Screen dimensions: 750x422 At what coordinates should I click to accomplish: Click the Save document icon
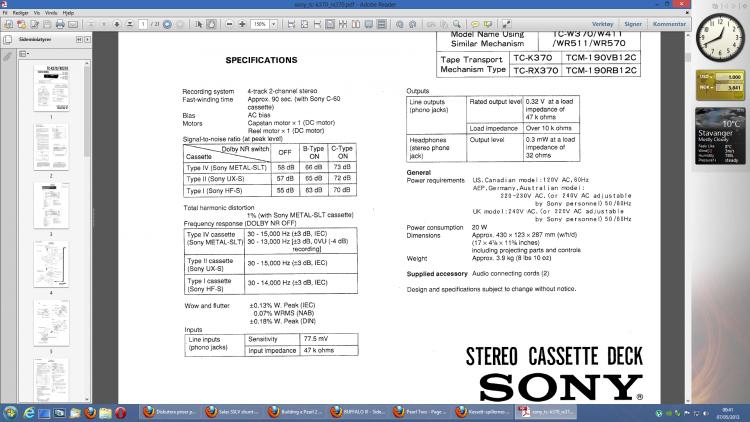[47, 24]
